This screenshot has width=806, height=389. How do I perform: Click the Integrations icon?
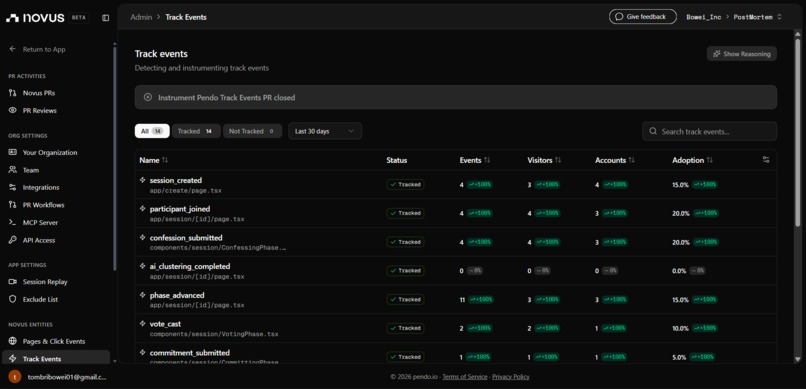click(13, 188)
